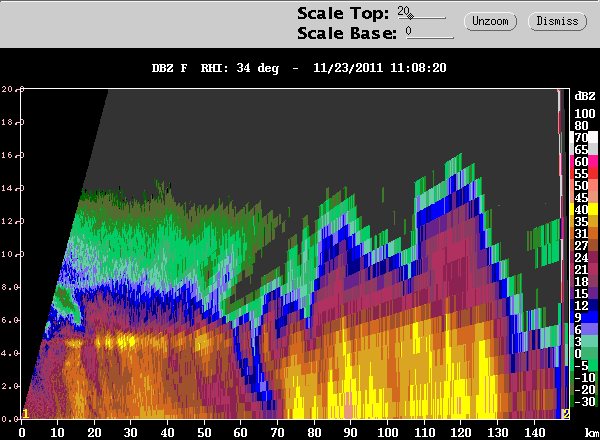
Task: Click the Scale Top value 20
Action: click(403, 11)
